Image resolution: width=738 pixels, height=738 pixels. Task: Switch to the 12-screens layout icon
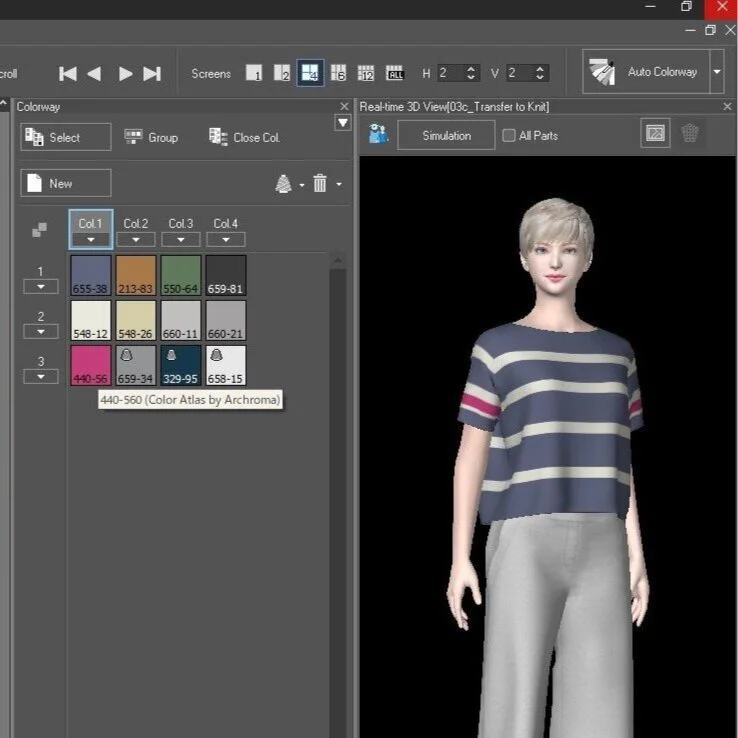[x=366, y=73]
